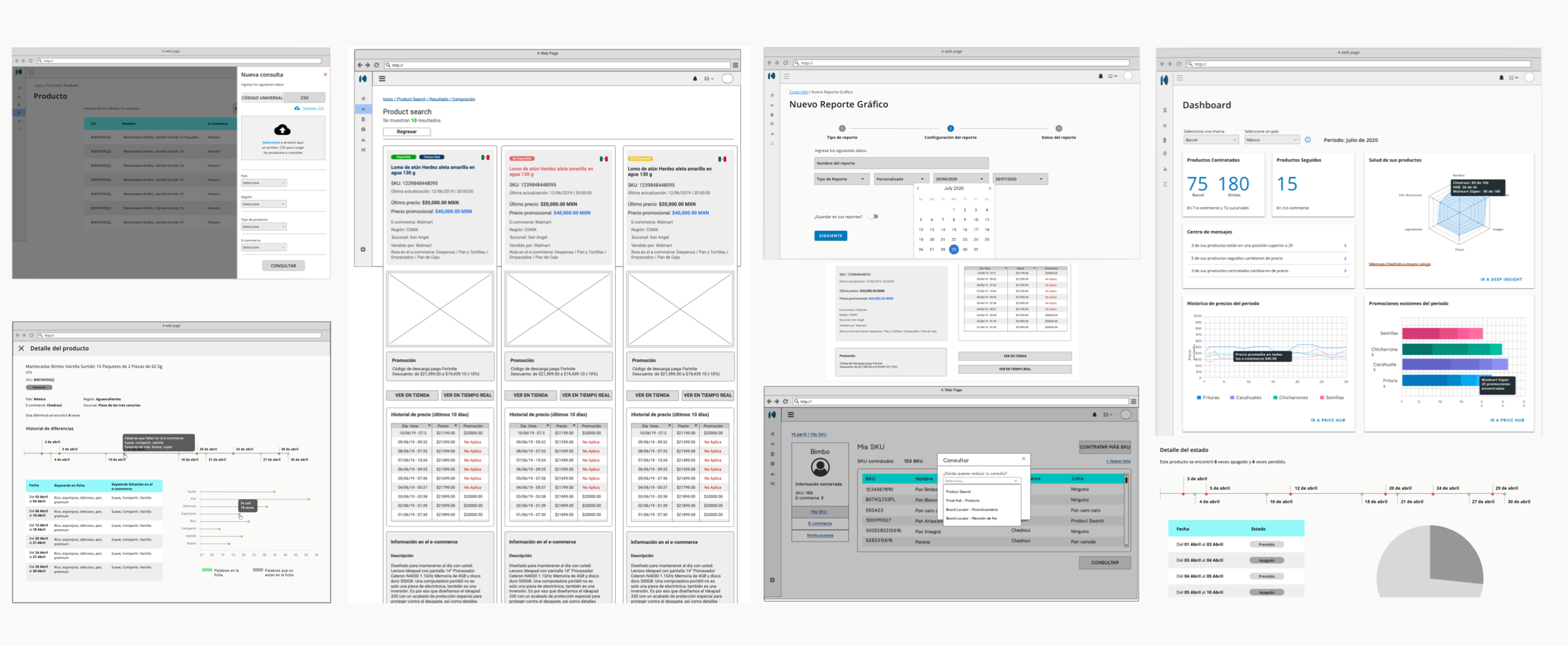The image size is (1568, 646).
Task: Click the info icon beside the México dropdown
Action: pos(1308,140)
